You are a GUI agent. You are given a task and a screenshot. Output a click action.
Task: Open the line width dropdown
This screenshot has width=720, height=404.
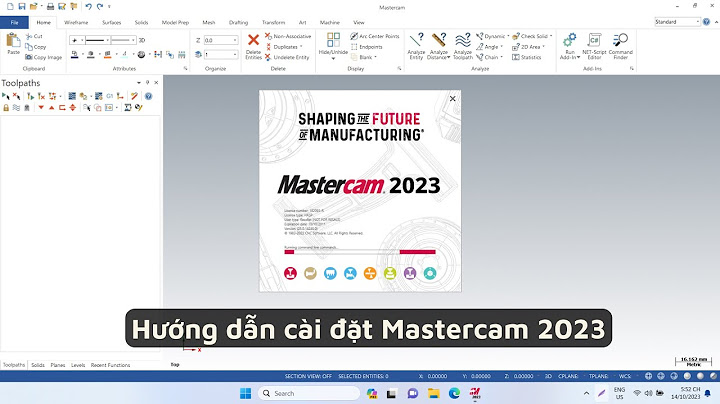pyautogui.click(x=133, y=40)
